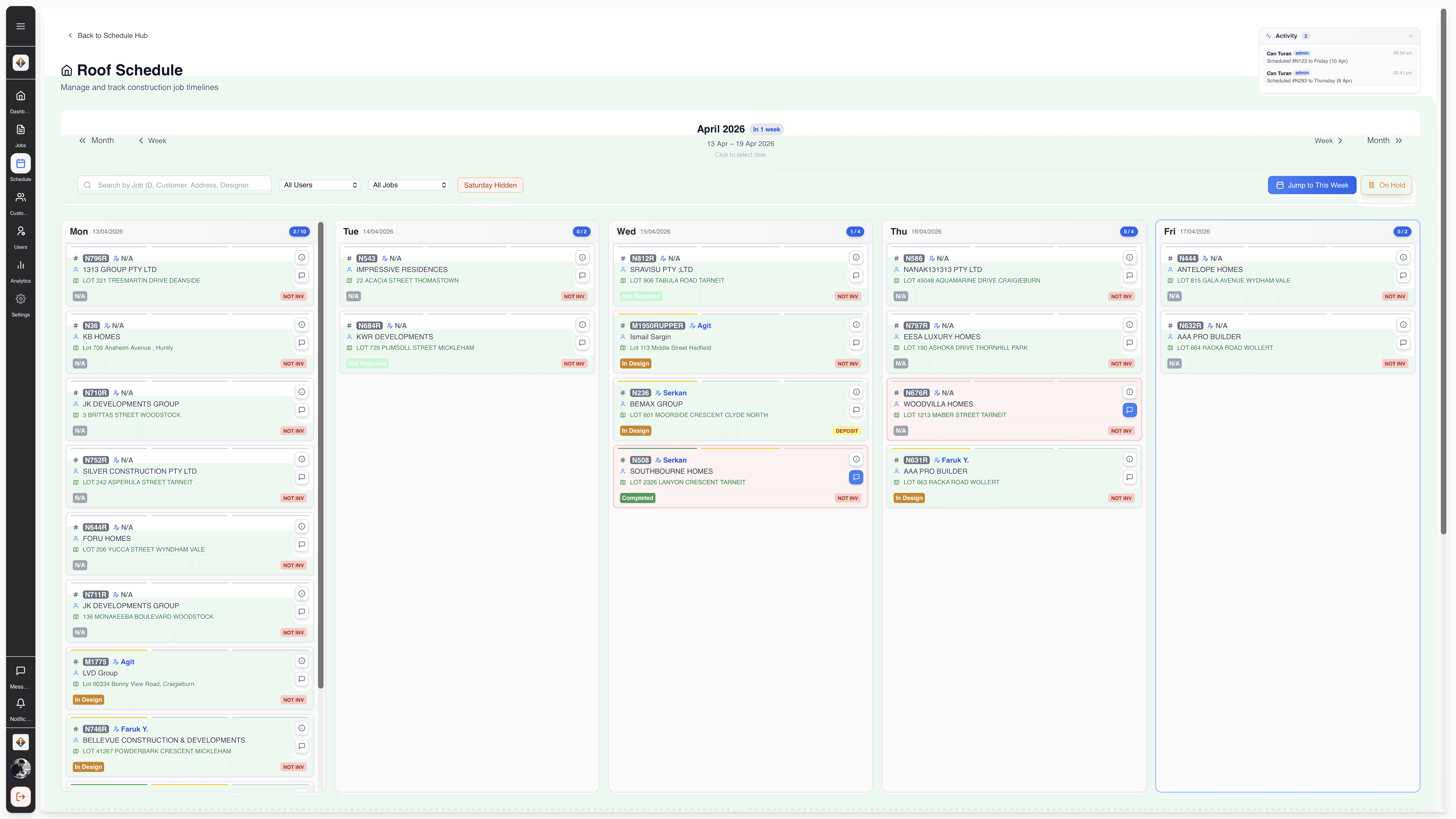Screen dimensions: 1456x819
Task: Open the Notifications bell icon
Action: coord(20,703)
